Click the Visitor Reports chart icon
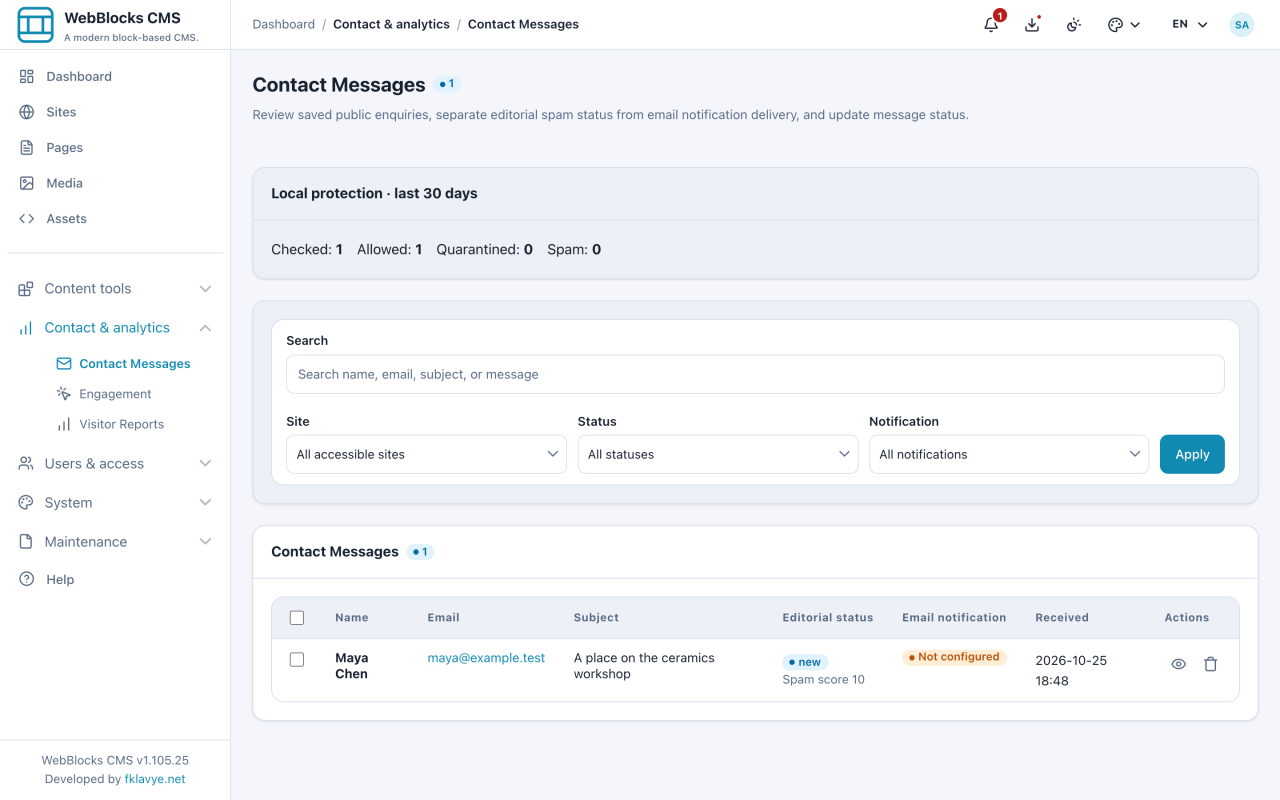Viewport: 1280px width, 800px height. coord(64,424)
